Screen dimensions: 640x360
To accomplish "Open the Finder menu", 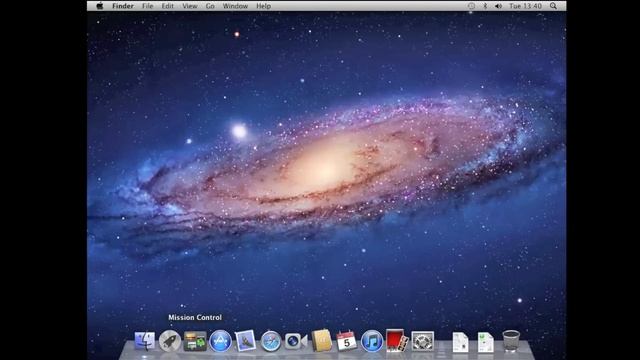I will pyautogui.click(x=123, y=6).
